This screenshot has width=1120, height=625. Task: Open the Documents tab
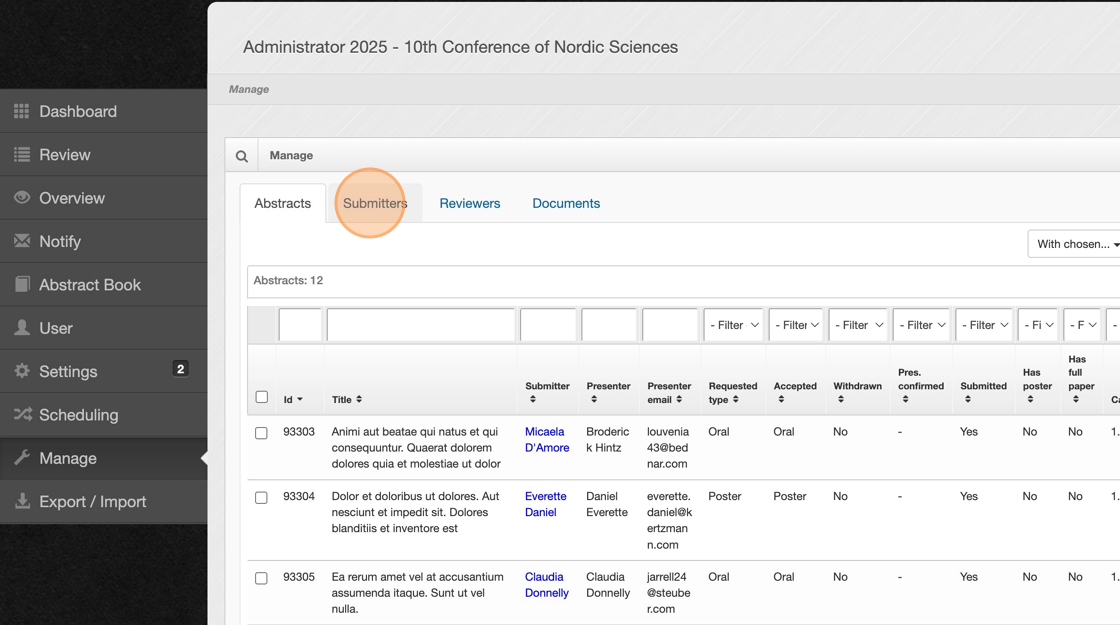[x=566, y=203]
